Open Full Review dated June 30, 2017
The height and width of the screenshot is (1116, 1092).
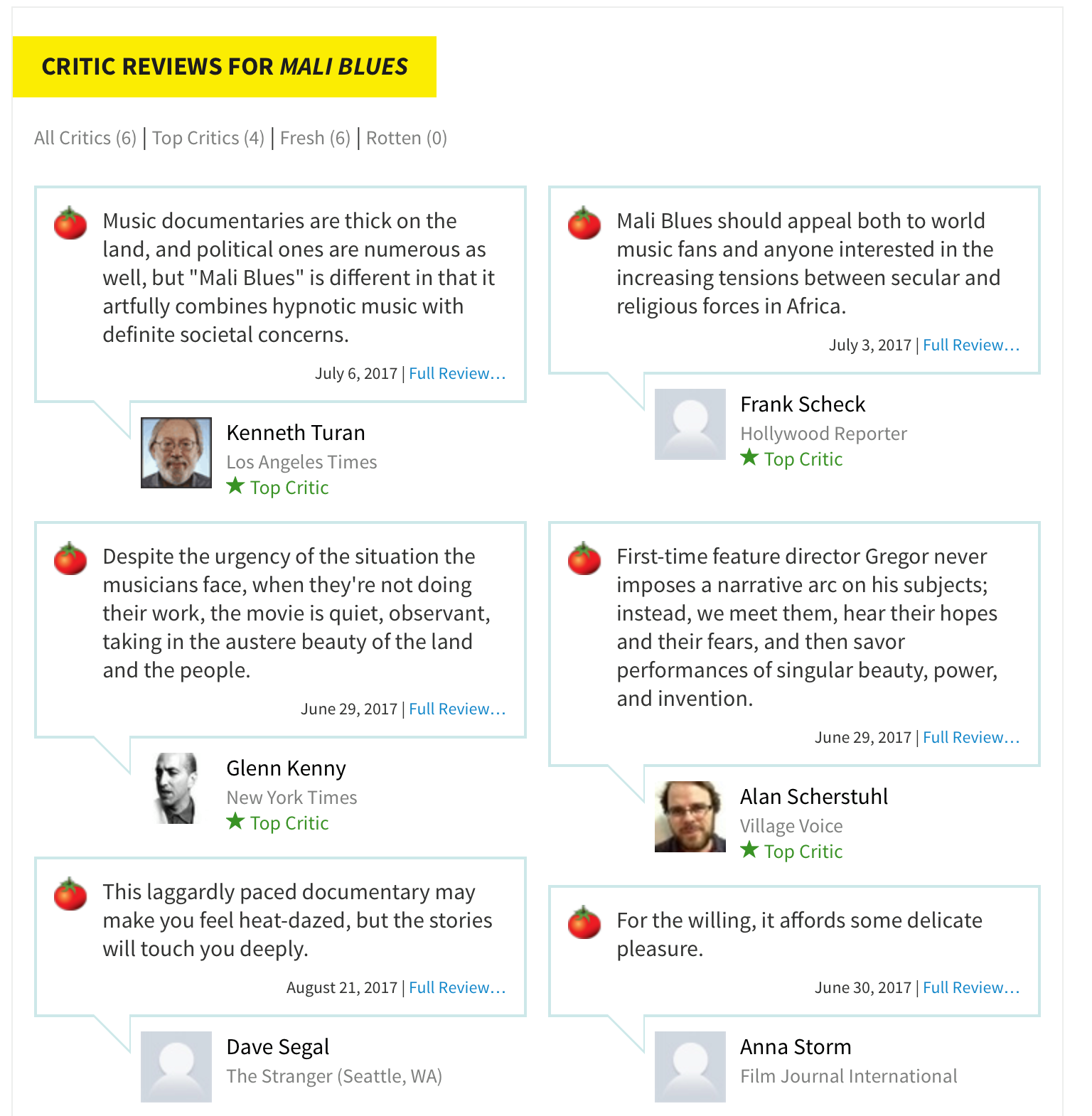(971, 988)
